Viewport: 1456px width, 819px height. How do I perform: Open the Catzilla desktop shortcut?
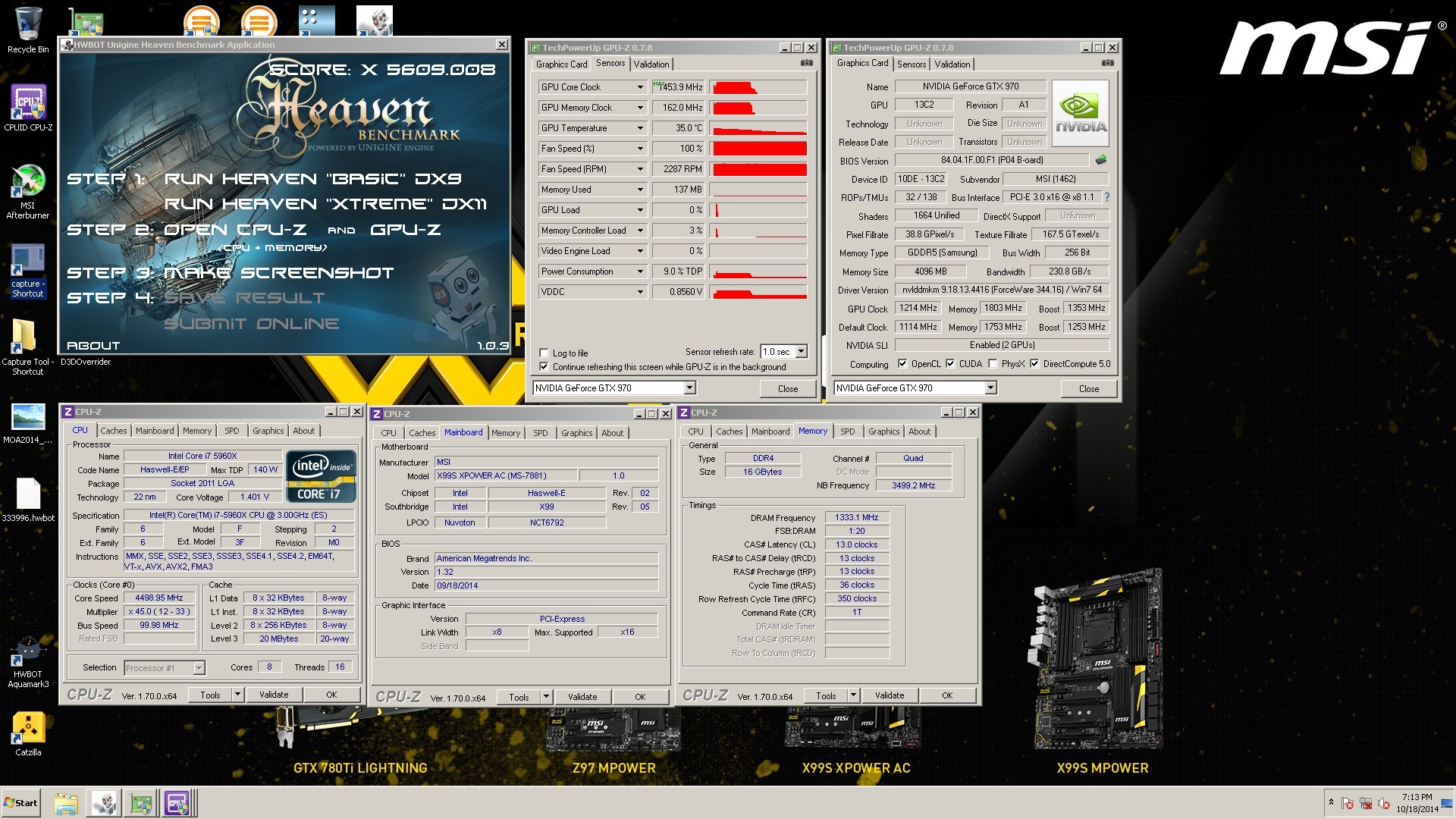(28, 734)
